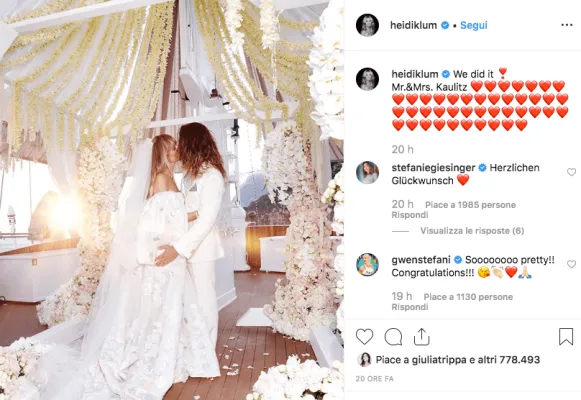Show who liked: Piace a 1985 persone

(470, 205)
